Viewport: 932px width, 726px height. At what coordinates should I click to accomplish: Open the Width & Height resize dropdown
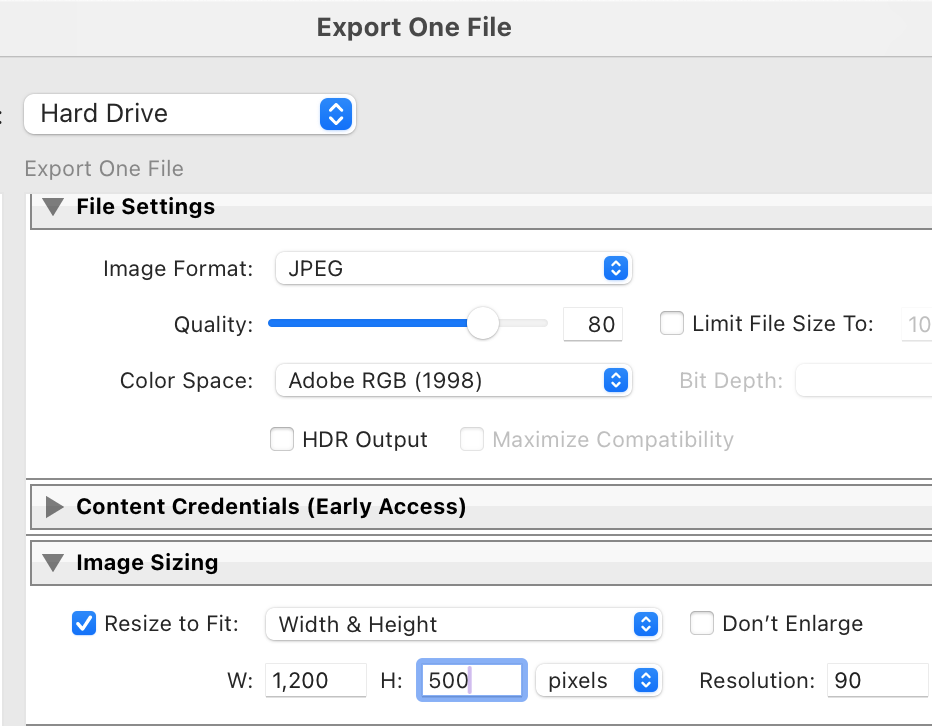463,625
